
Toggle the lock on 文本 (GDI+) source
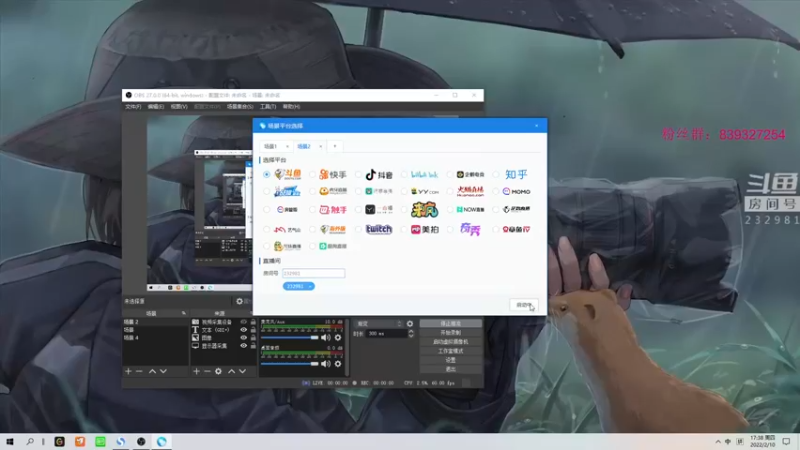(x=253, y=330)
